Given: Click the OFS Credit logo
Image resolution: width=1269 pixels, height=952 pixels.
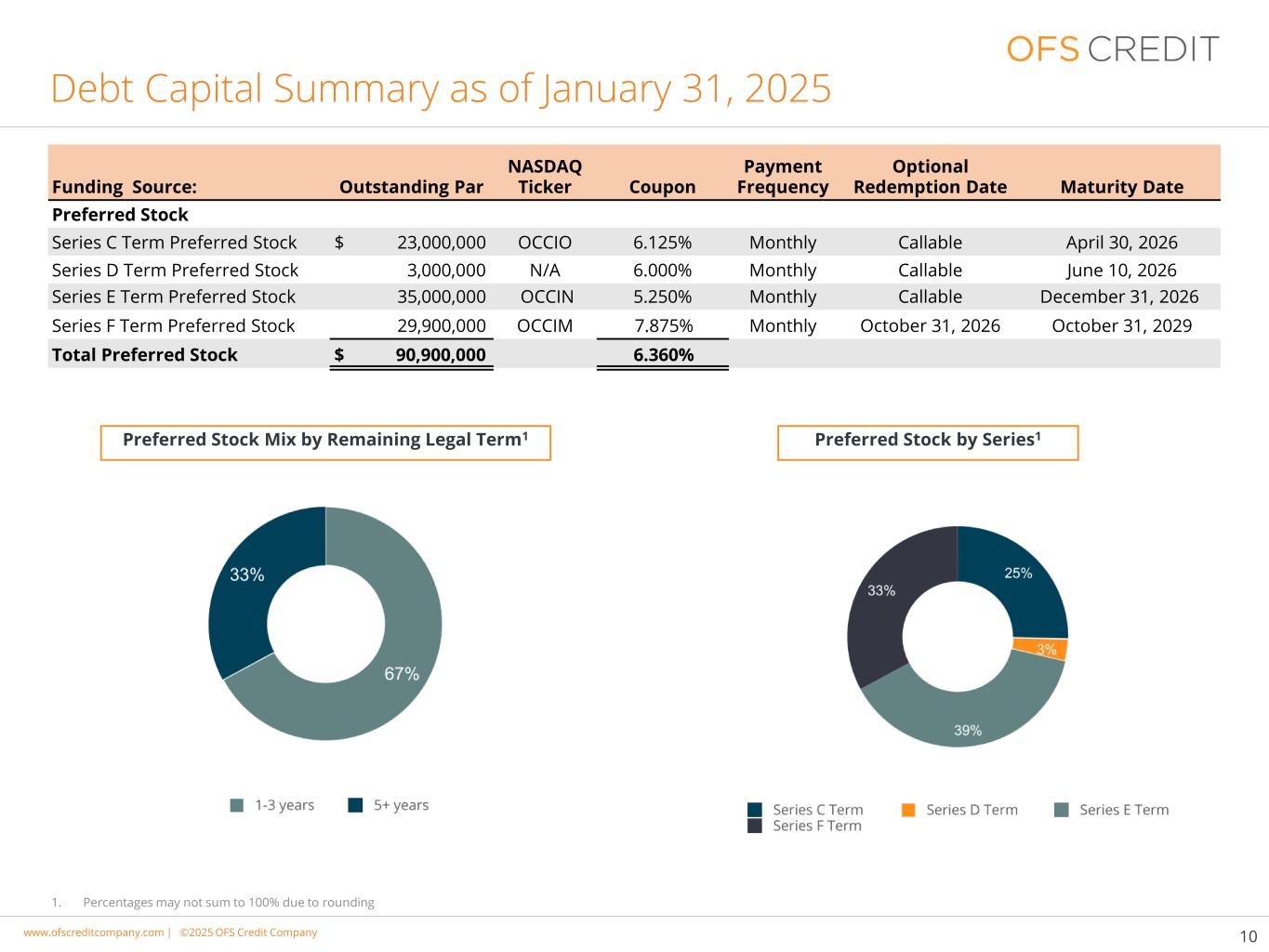Looking at the screenshot, I should pos(1112,48).
